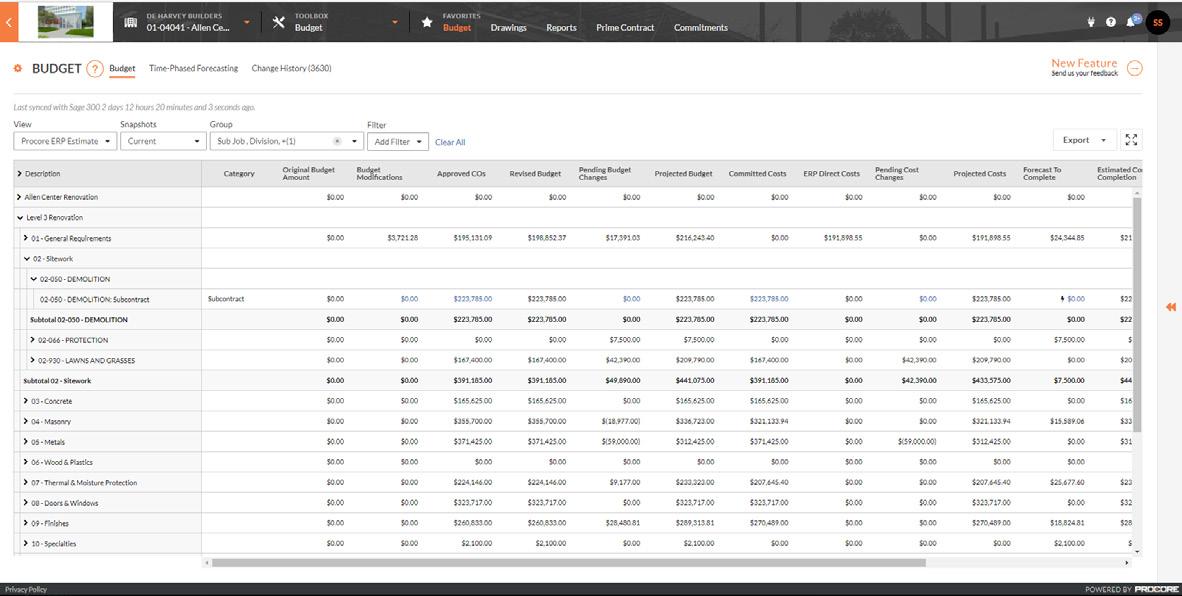1182x596 pixels.
Task: Click the Export button
Action: pyautogui.click(x=1084, y=140)
